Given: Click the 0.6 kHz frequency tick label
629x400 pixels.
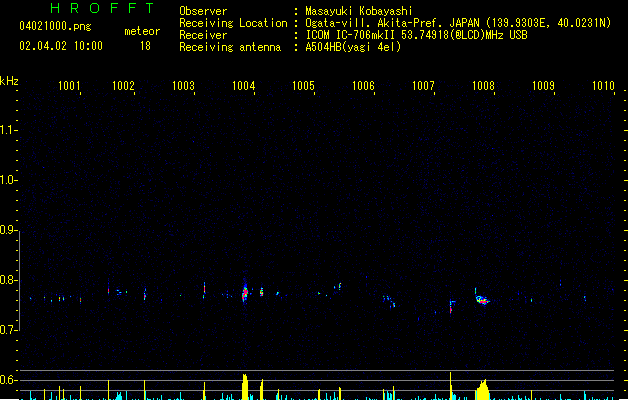Looking at the screenshot, I should [x=7, y=380].
